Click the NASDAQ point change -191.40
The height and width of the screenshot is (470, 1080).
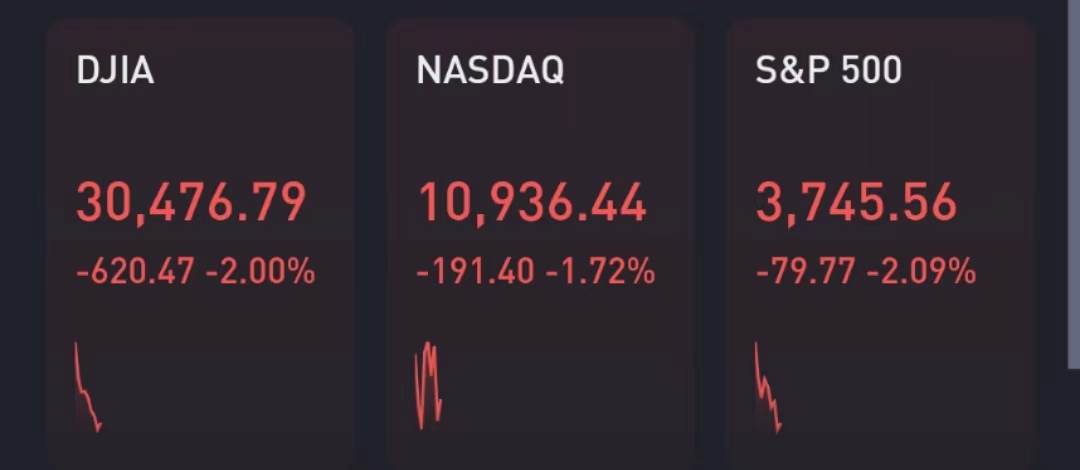pyautogui.click(x=475, y=271)
